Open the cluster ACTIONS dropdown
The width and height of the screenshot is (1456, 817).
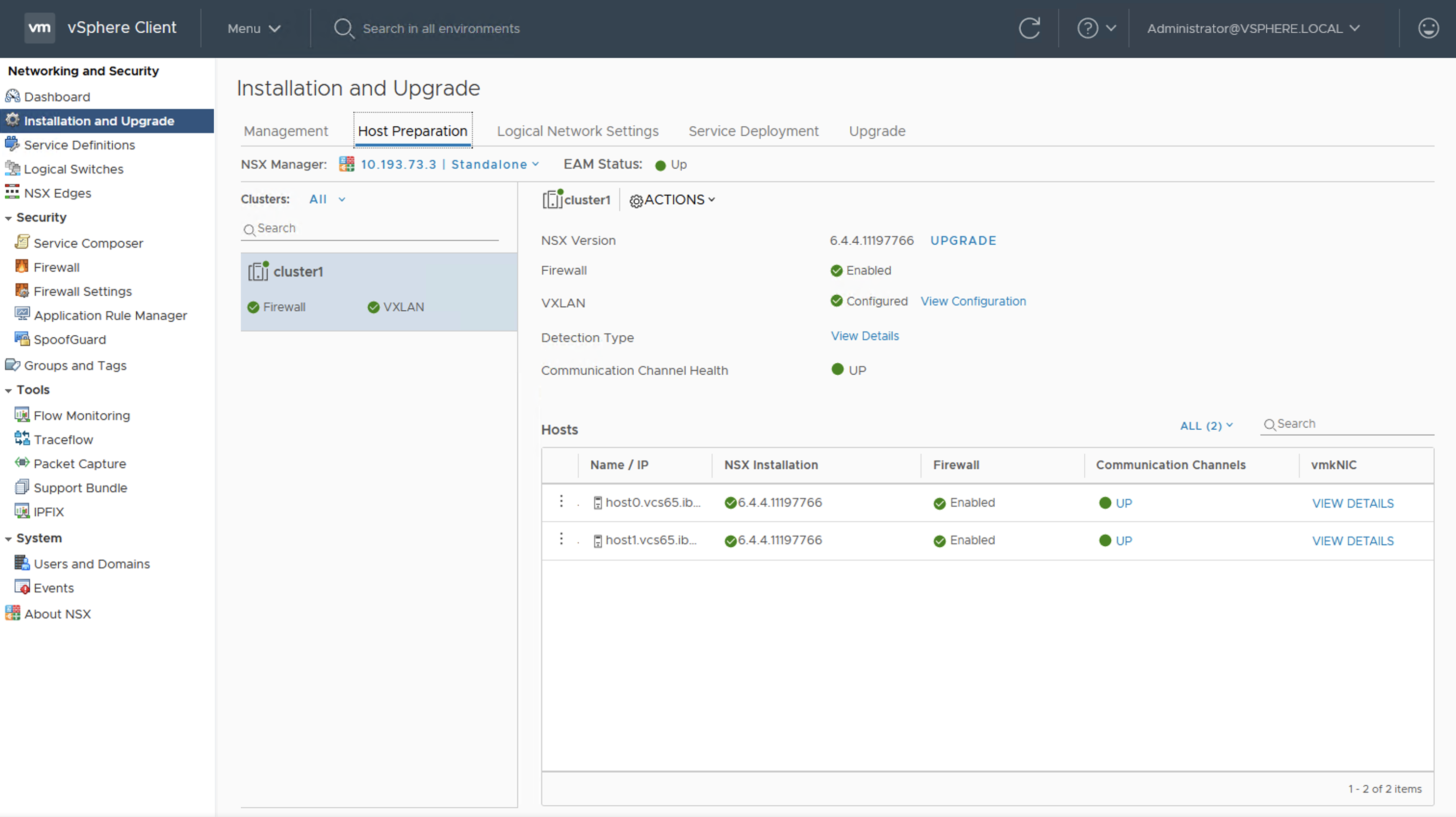(x=673, y=200)
